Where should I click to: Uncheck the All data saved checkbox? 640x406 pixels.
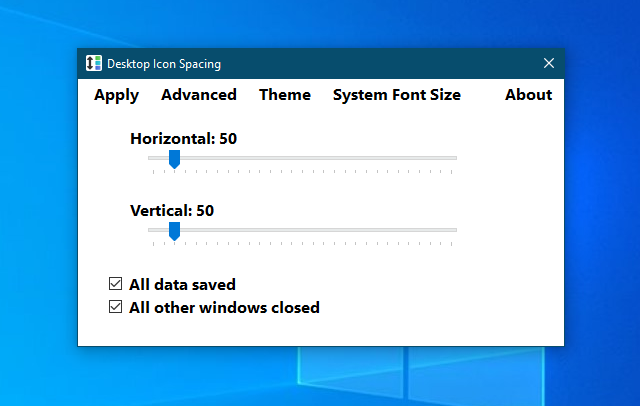[x=116, y=284]
